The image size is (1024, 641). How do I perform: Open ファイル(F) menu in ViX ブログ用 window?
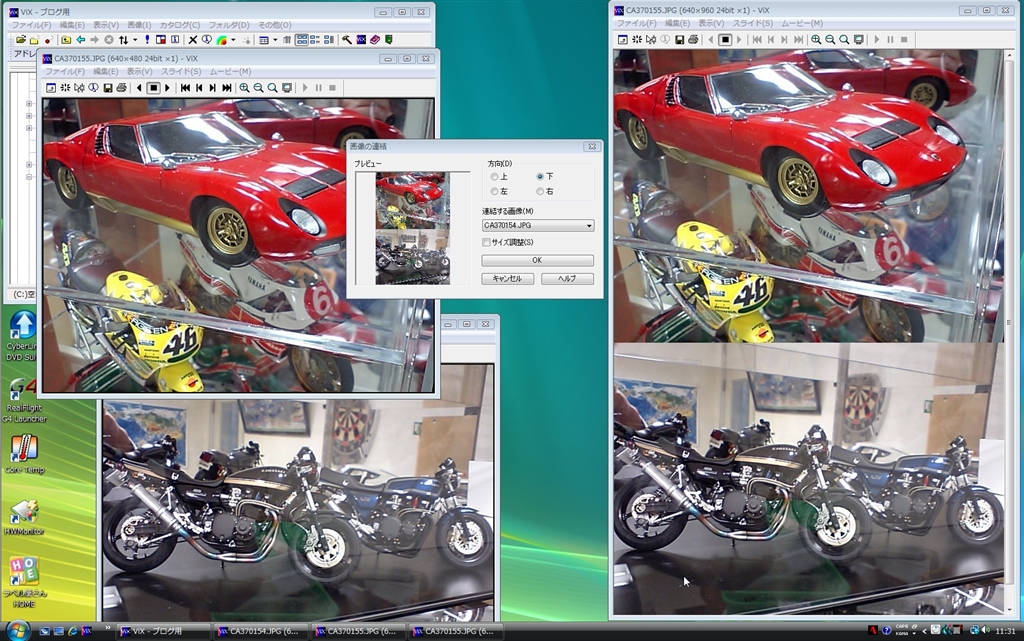(x=31, y=25)
